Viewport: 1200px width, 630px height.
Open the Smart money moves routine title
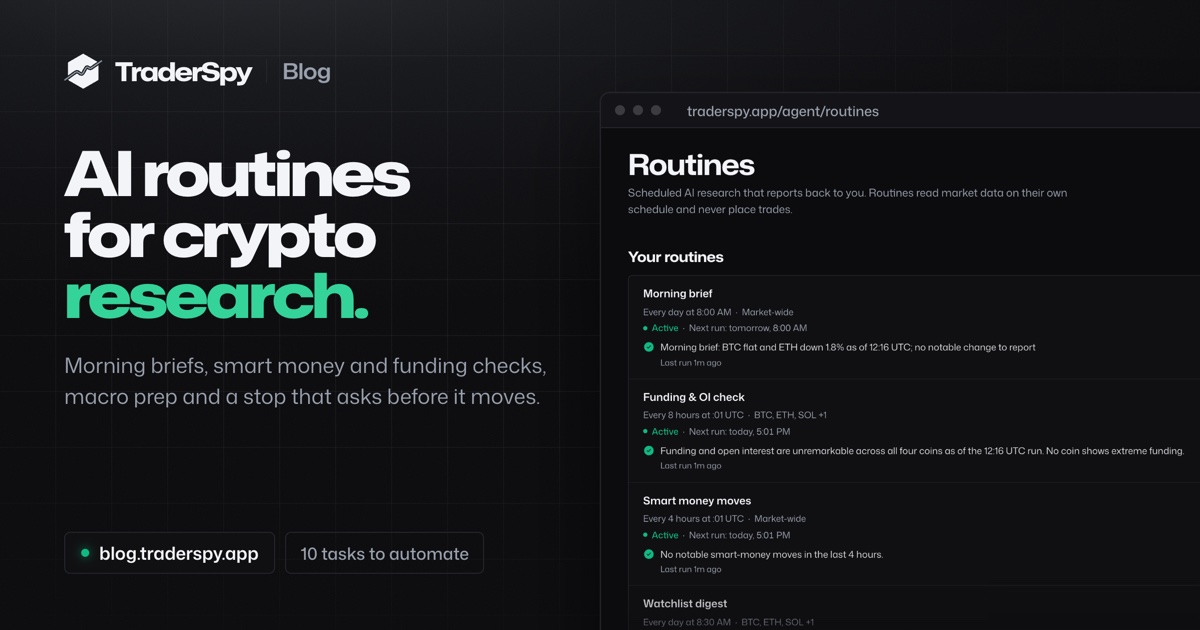tap(697, 501)
